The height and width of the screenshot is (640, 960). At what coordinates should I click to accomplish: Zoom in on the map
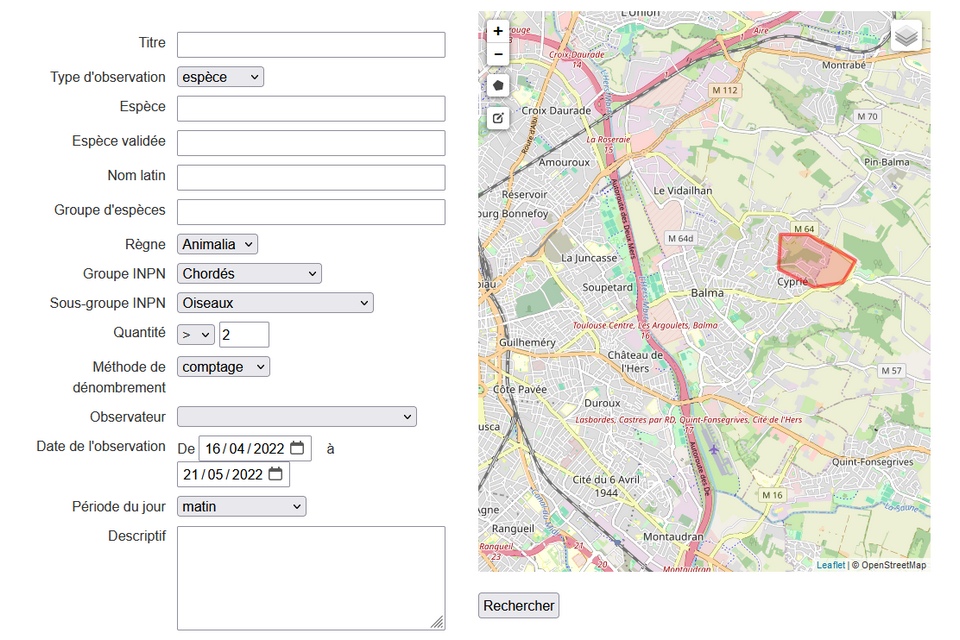498,31
